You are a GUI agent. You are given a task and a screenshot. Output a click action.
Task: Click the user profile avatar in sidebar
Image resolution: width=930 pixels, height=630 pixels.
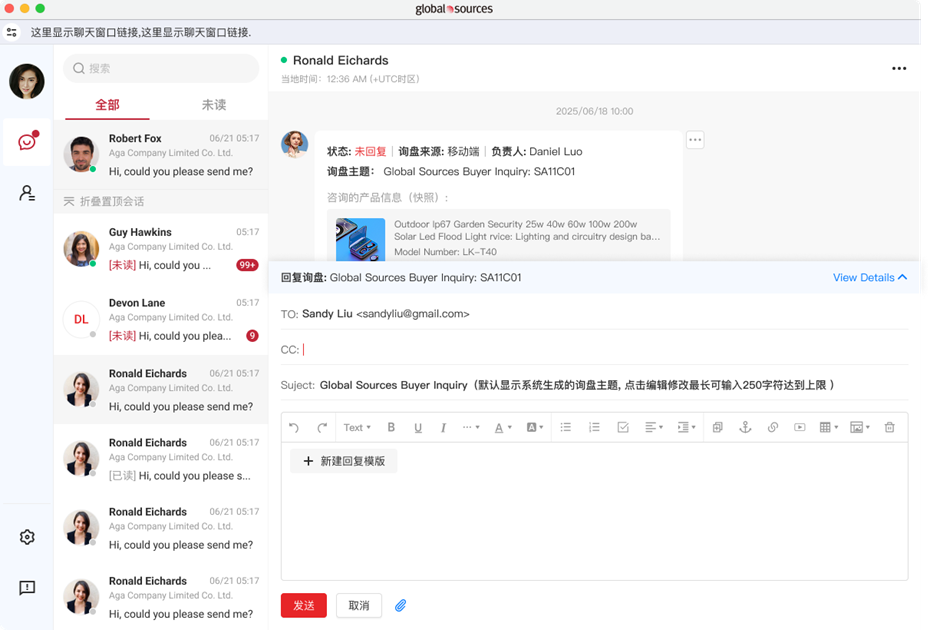point(27,81)
